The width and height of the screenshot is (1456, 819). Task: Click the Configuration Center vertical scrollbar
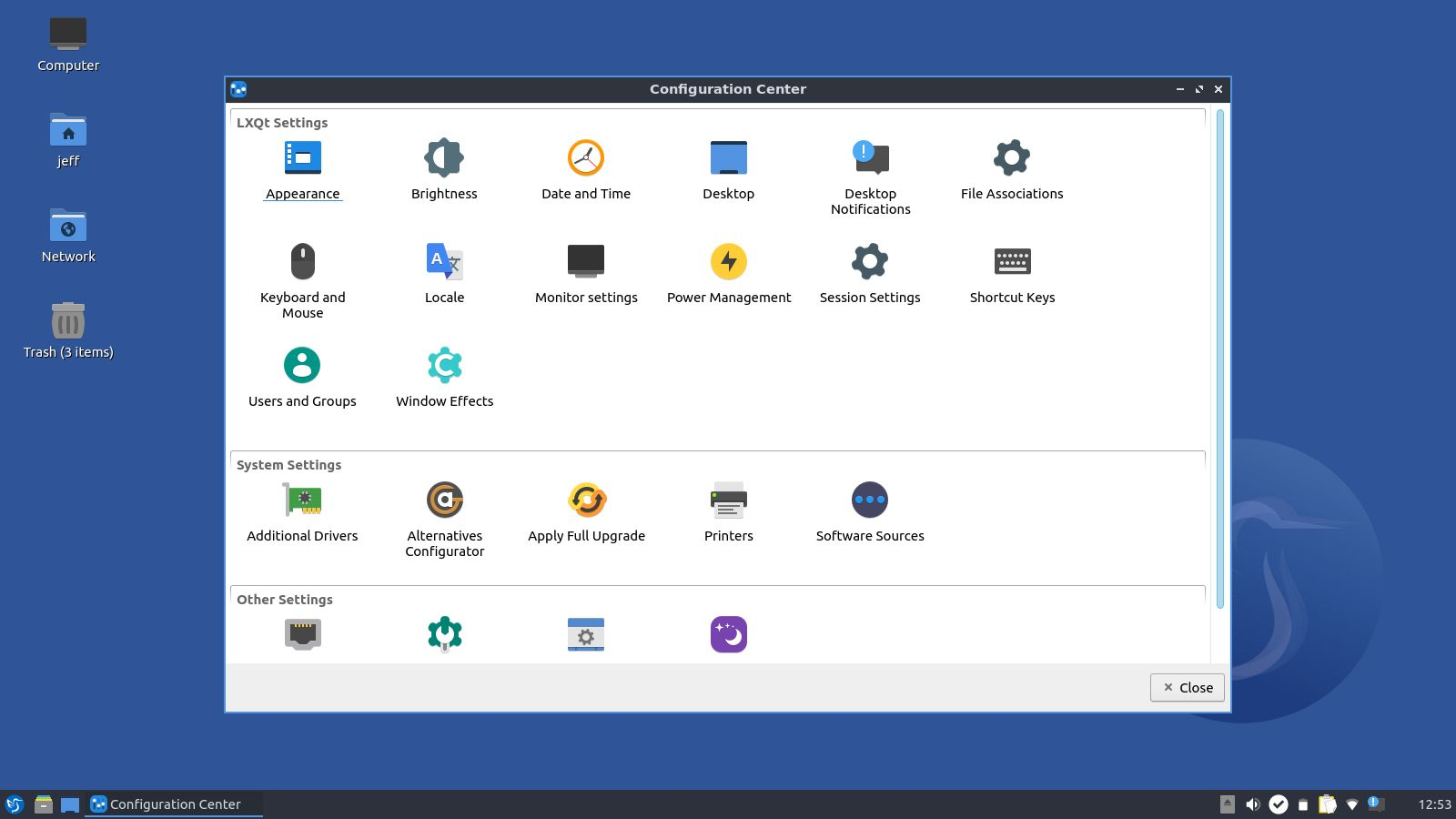1219,359
